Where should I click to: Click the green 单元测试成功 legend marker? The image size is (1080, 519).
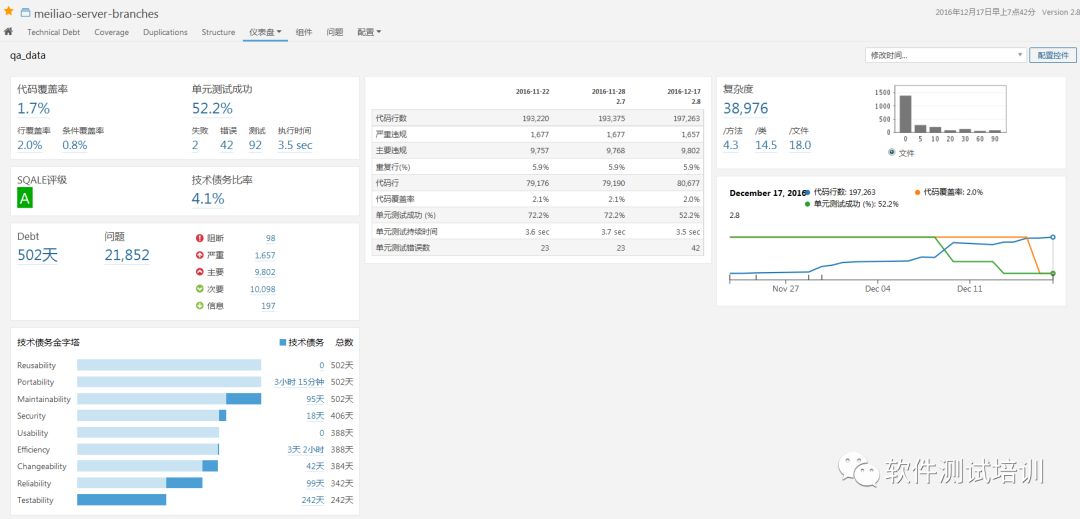[807, 204]
